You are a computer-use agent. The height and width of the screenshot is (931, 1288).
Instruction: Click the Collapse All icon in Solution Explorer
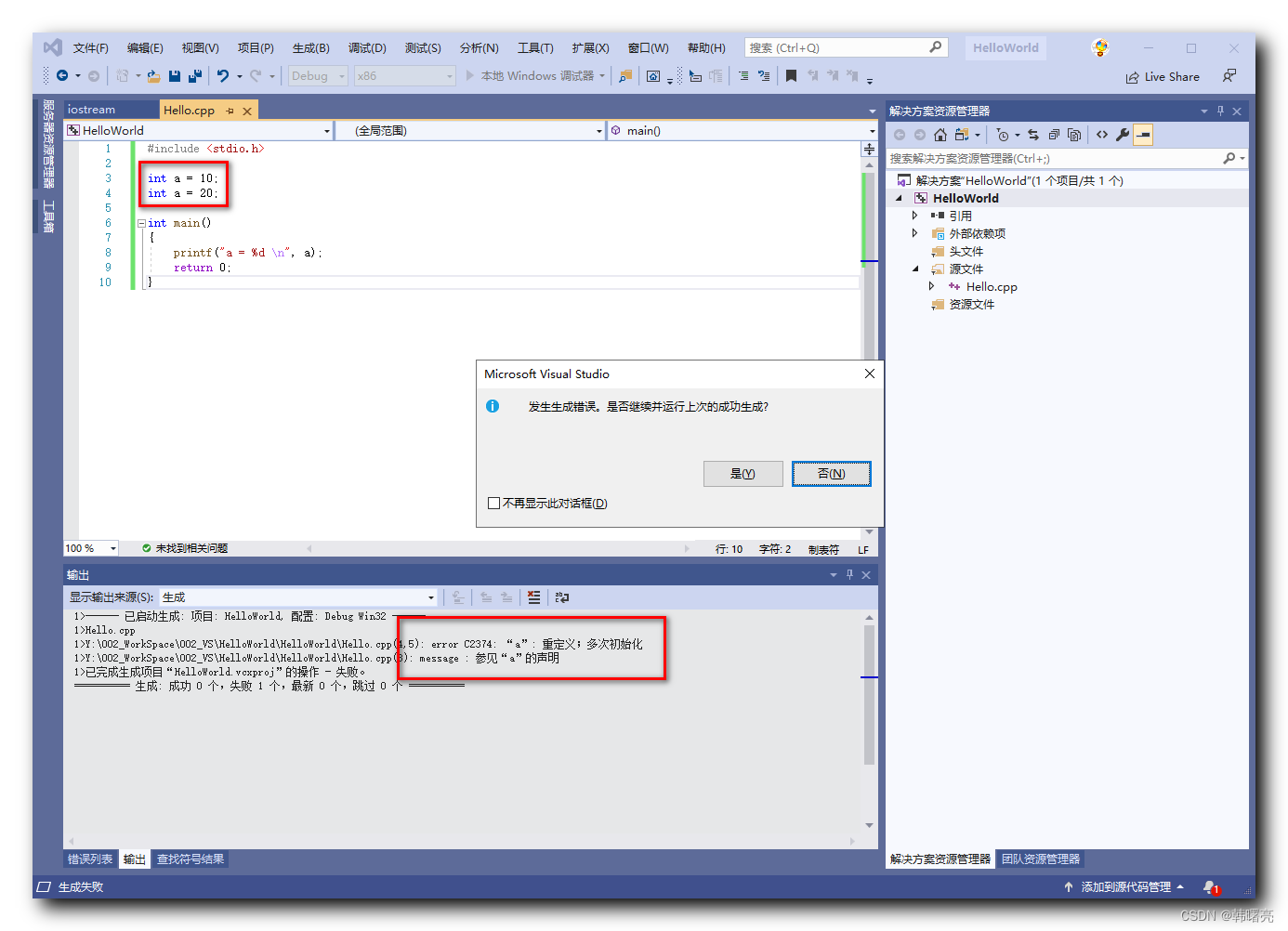(x=1054, y=135)
